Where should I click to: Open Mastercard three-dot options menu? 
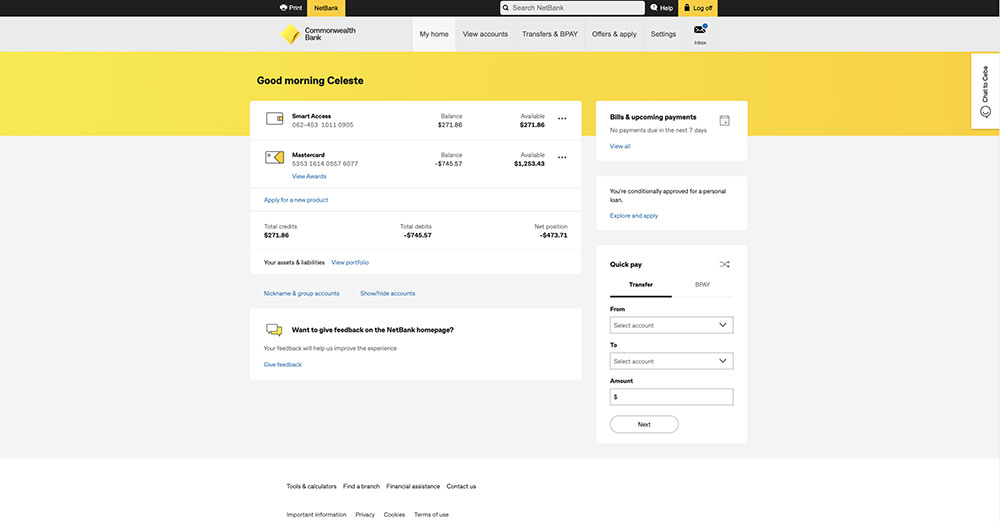pyautogui.click(x=562, y=158)
